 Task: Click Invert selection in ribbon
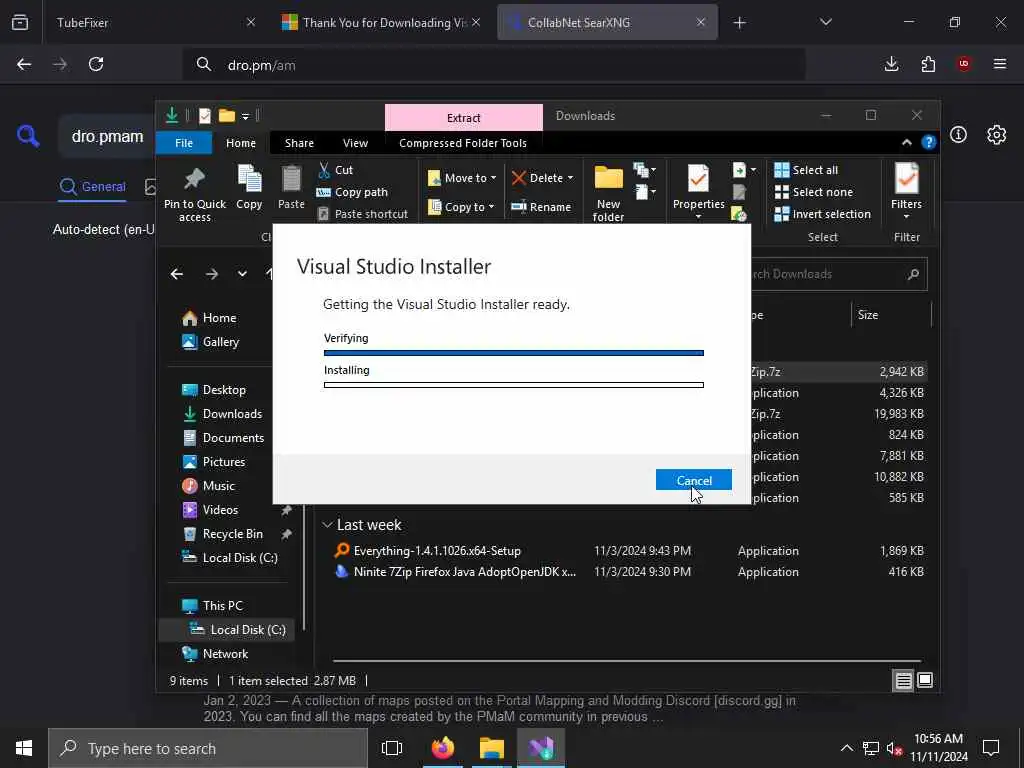tap(822, 214)
